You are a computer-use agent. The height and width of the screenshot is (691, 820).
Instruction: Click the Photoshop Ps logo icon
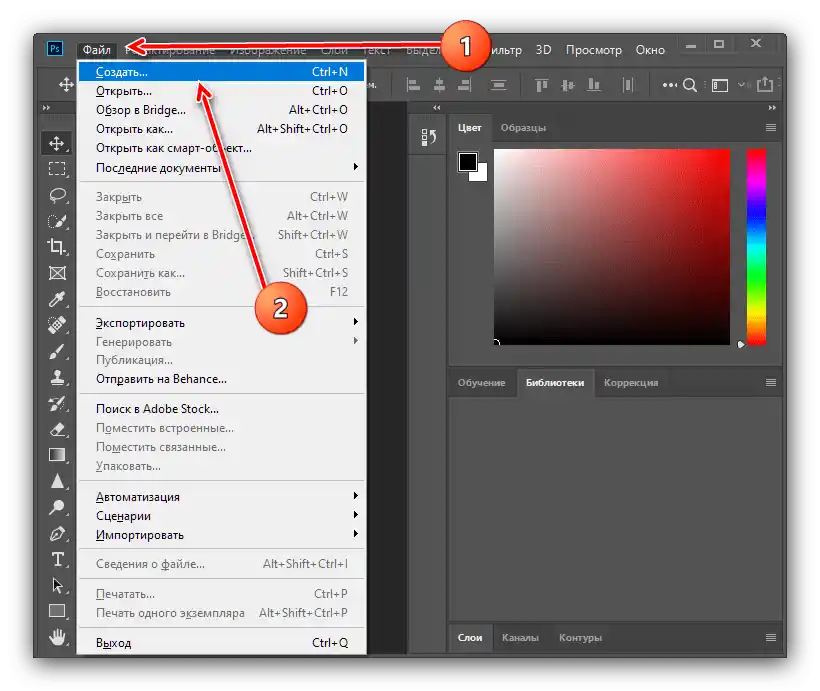55,49
